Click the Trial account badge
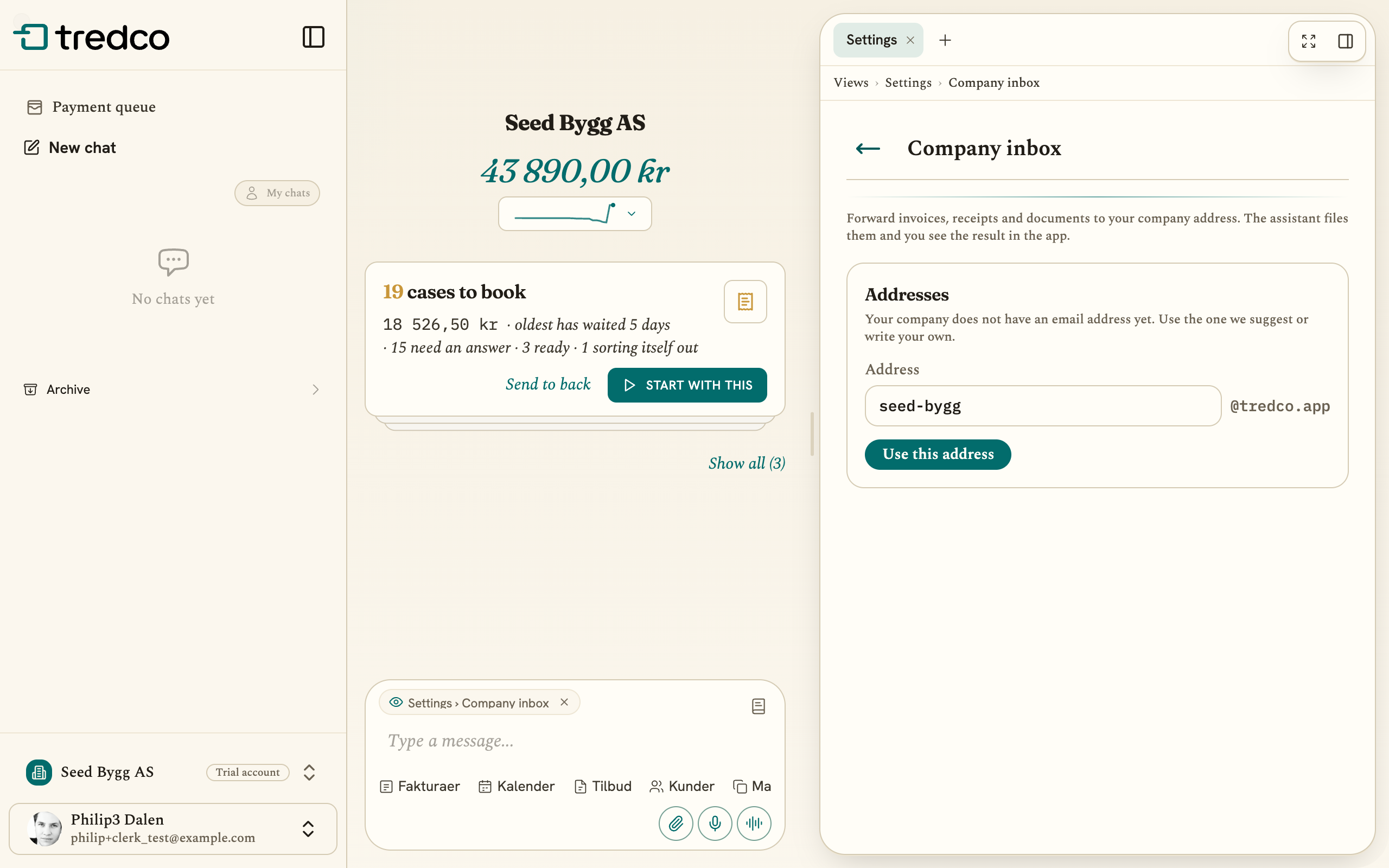Image resolution: width=1389 pixels, height=868 pixels. [x=248, y=772]
